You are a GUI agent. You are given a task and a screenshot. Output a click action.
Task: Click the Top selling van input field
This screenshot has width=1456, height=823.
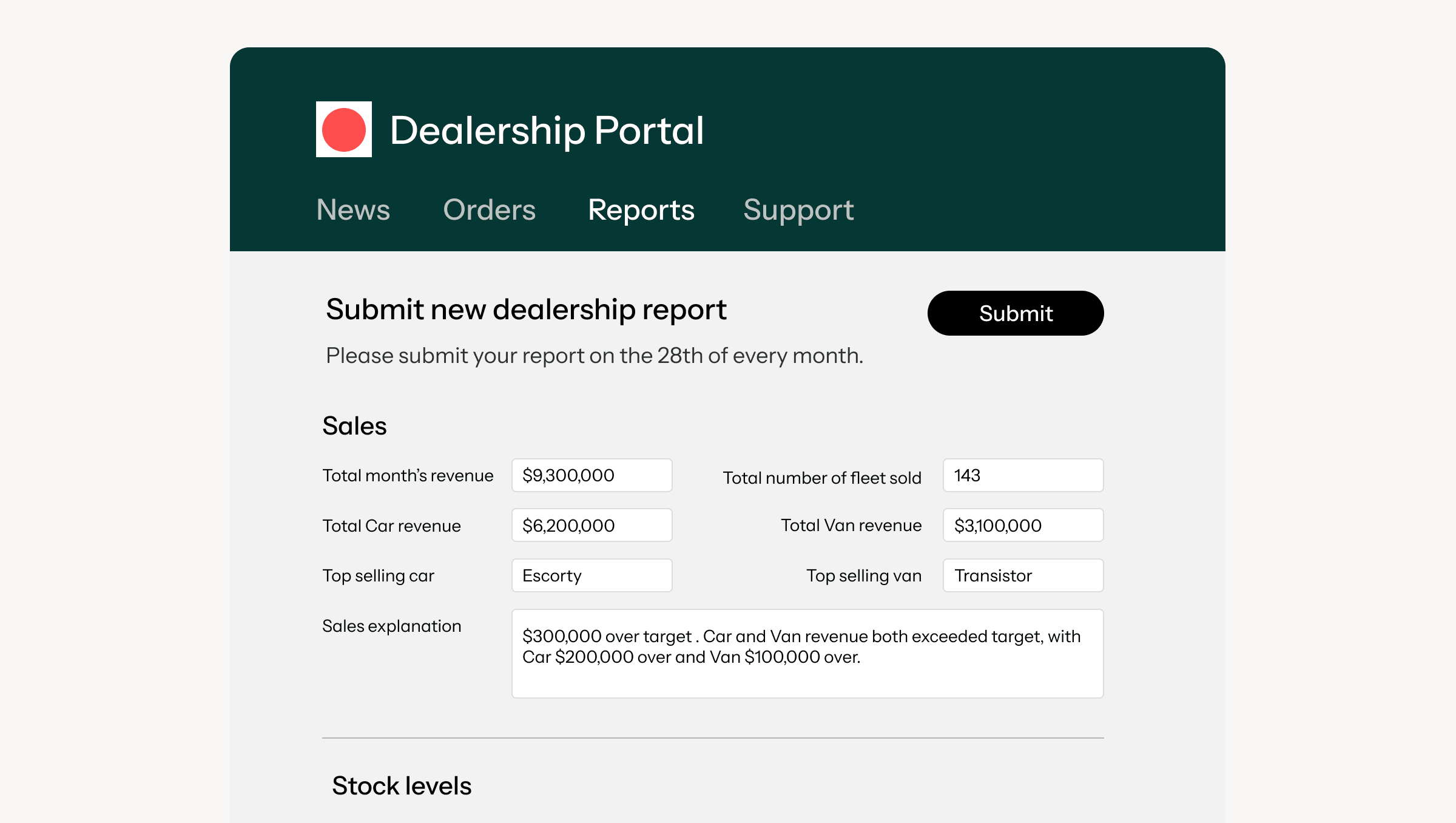(1023, 575)
